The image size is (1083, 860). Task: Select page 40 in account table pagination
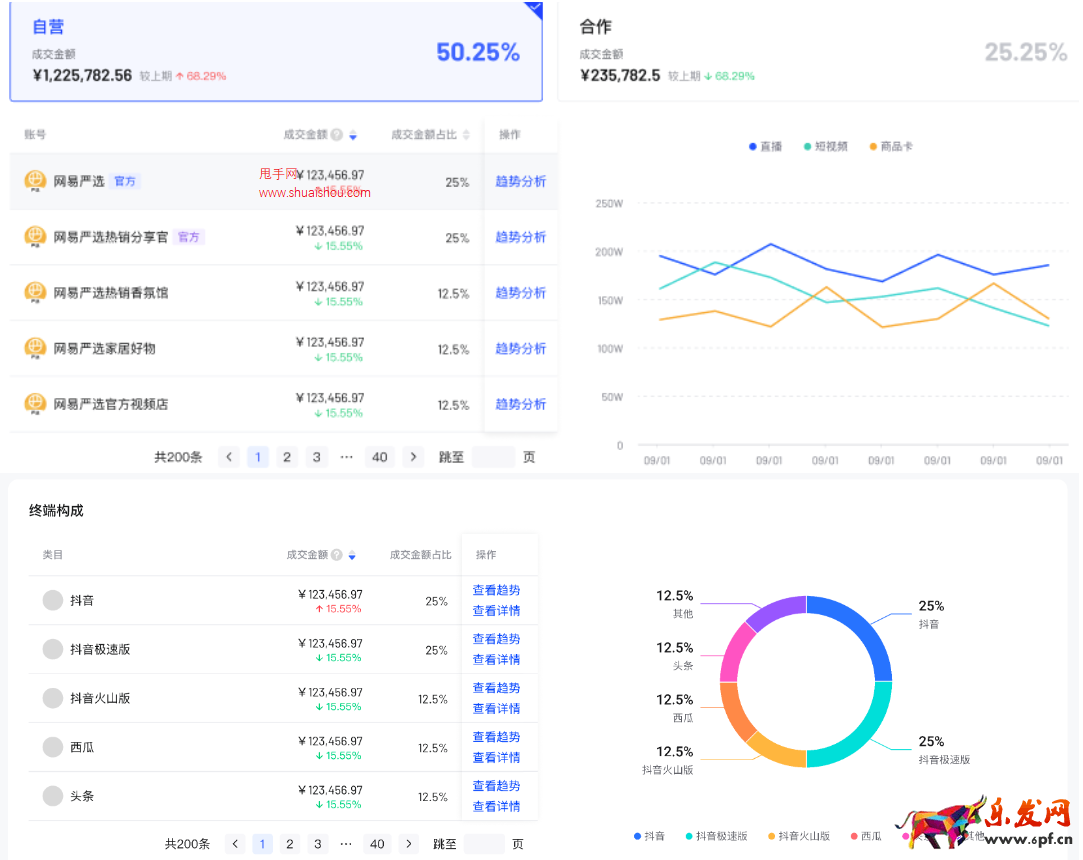pyautogui.click(x=380, y=457)
